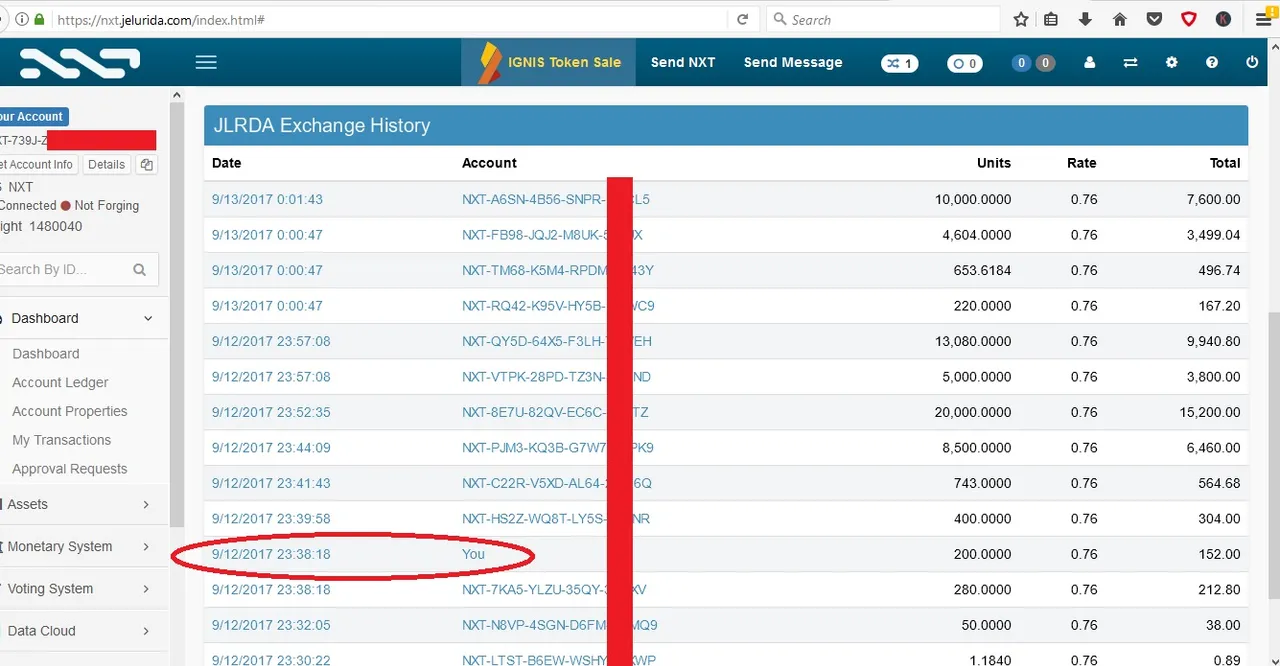Open My Transactions in sidebar
Viewport: 1280px width, 666px height.
point(62,440)
